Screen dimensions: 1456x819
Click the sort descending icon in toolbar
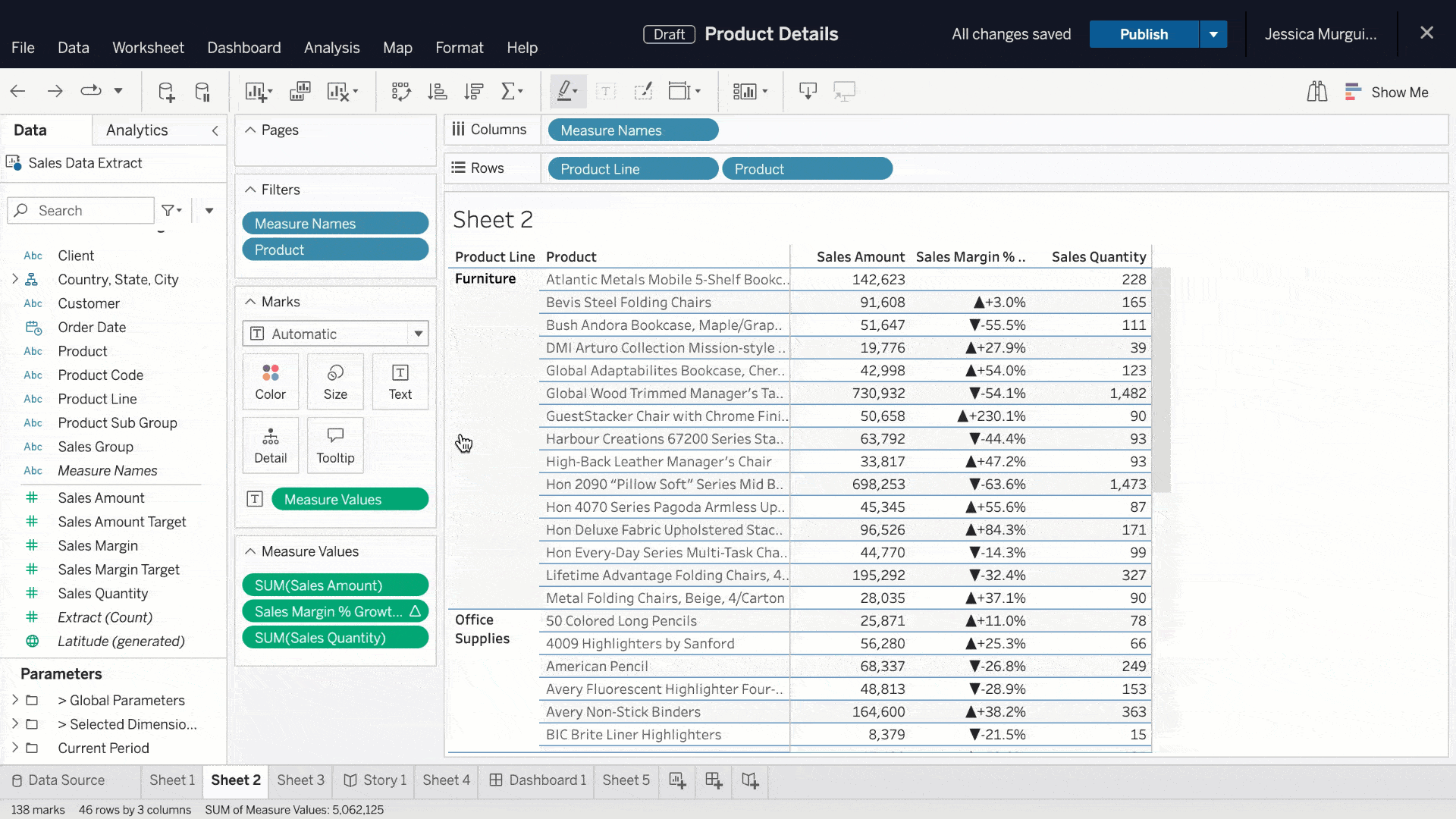[x=474, y=91]
